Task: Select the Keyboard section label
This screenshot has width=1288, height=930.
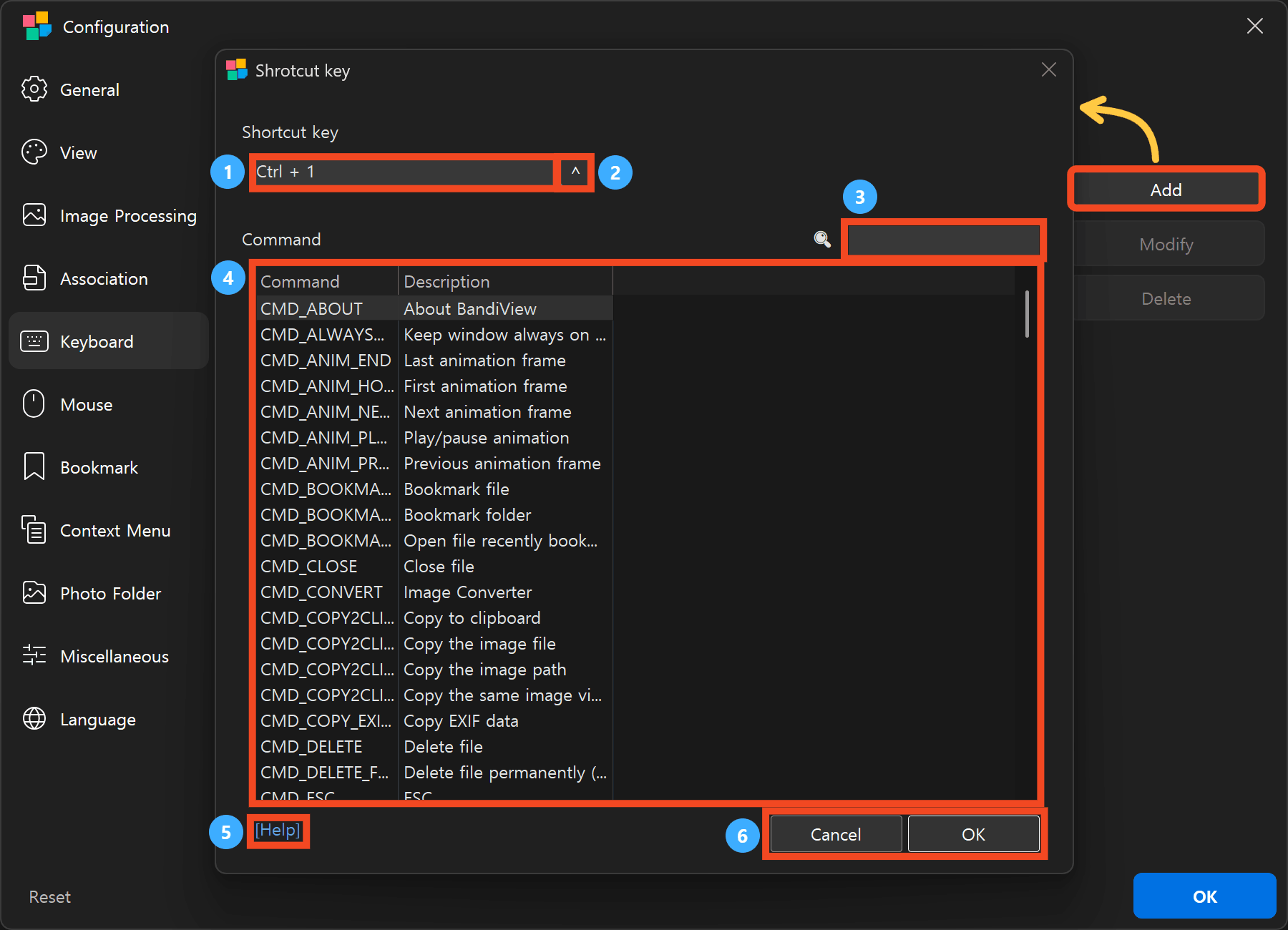Action: click(97, 342)
